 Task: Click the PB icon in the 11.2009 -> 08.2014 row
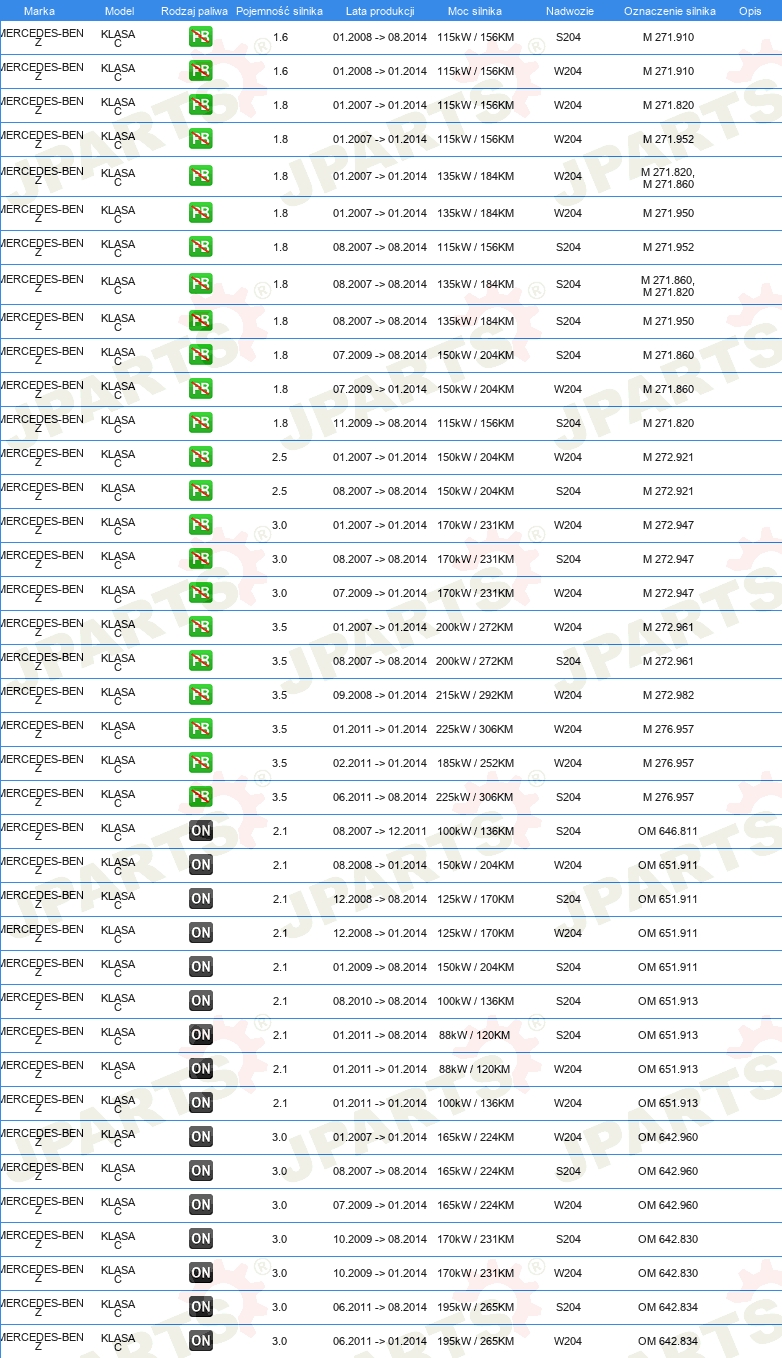(201, 423)
